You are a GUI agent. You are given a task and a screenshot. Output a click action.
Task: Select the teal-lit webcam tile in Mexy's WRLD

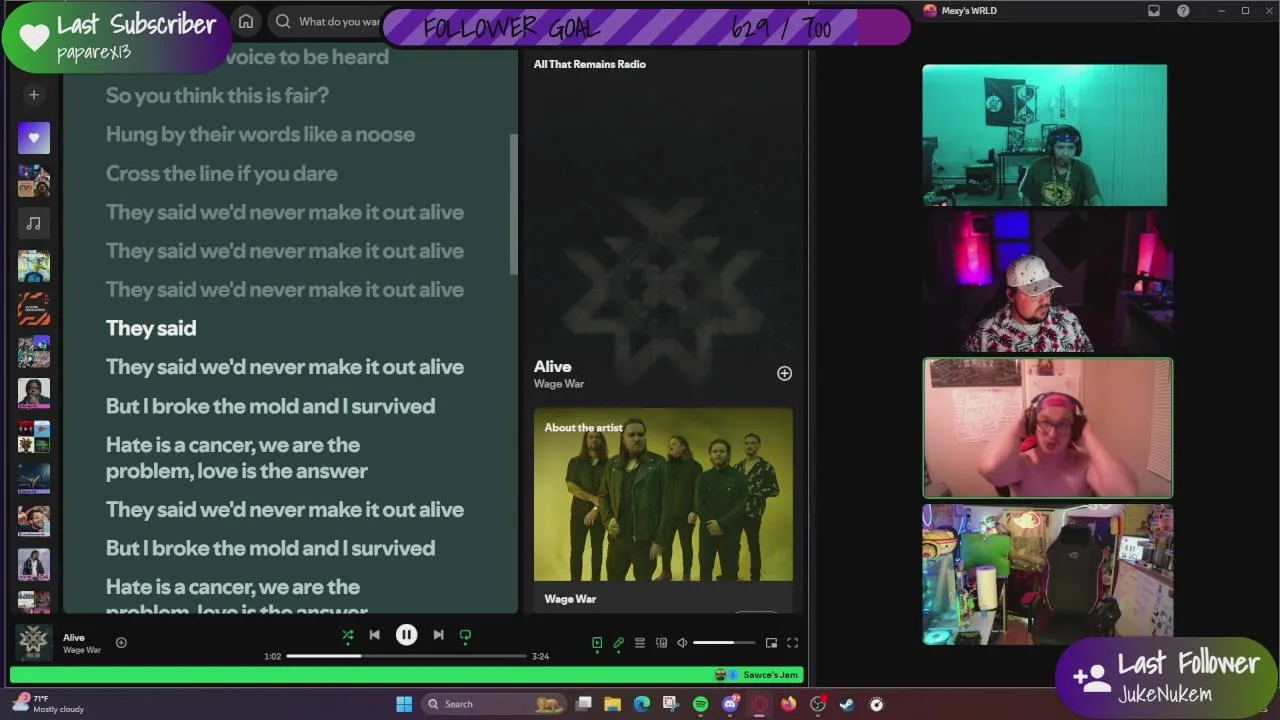coord(1044,135)
